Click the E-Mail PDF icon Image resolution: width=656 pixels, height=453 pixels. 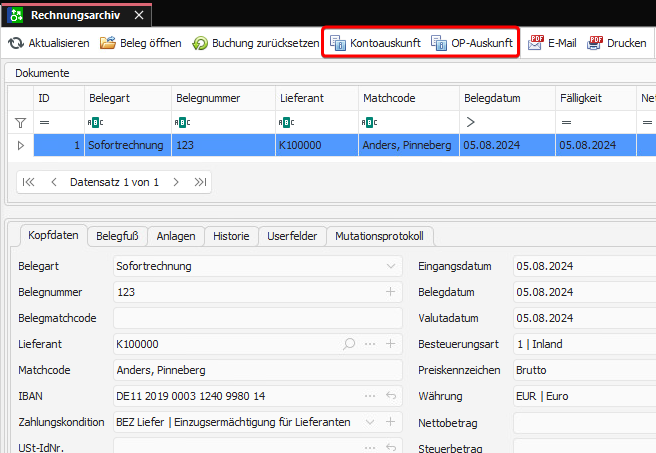click(x=536, y=43)
